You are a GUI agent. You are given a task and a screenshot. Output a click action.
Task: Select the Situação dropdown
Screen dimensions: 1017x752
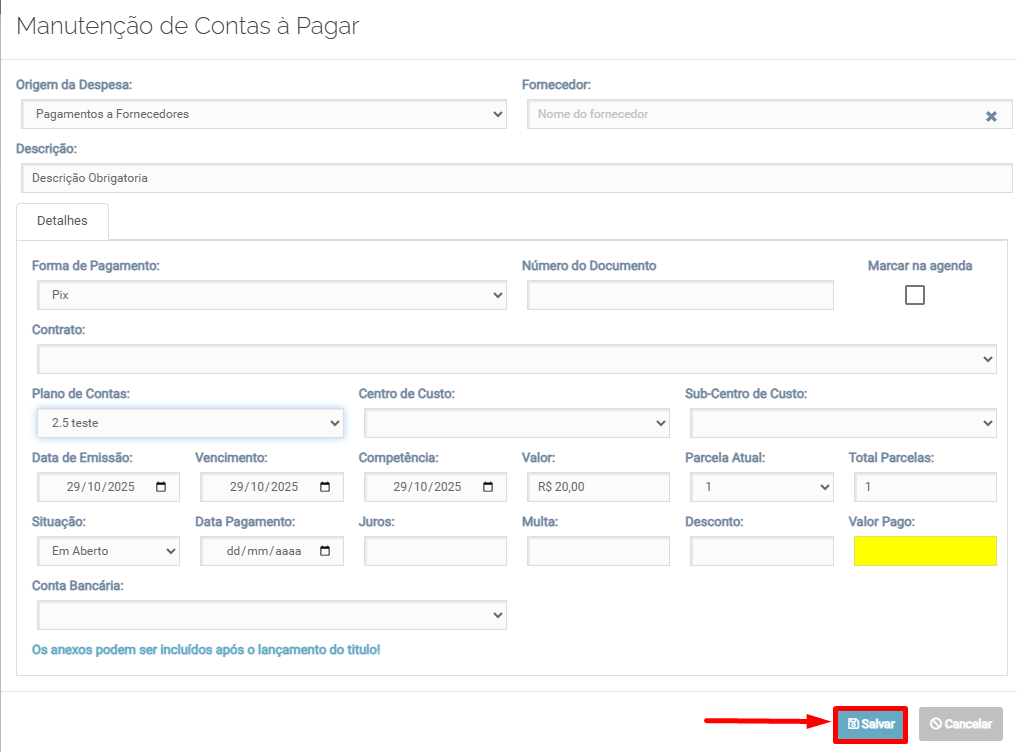tap(108, 551)
